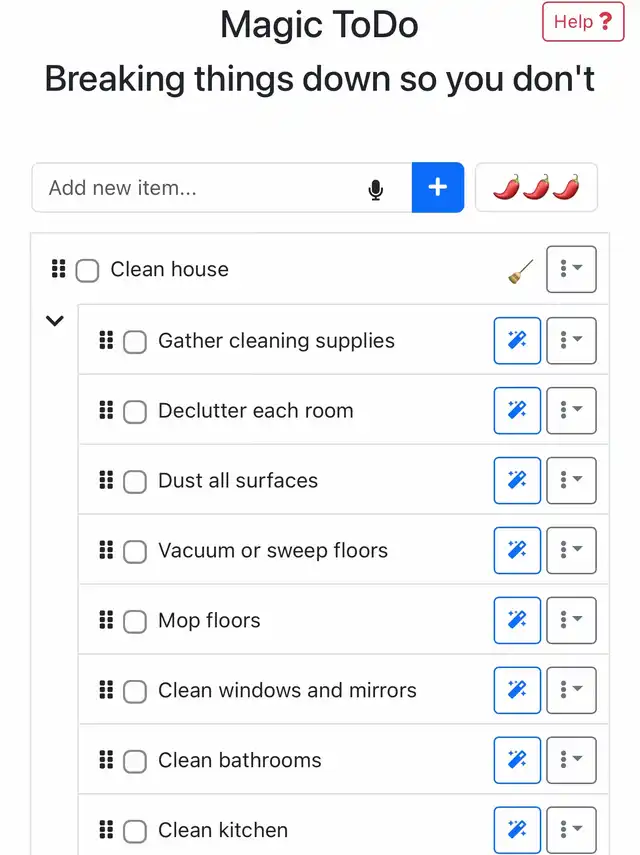
Task: Click the broom icon on Clean house
Action: [520, 271]
